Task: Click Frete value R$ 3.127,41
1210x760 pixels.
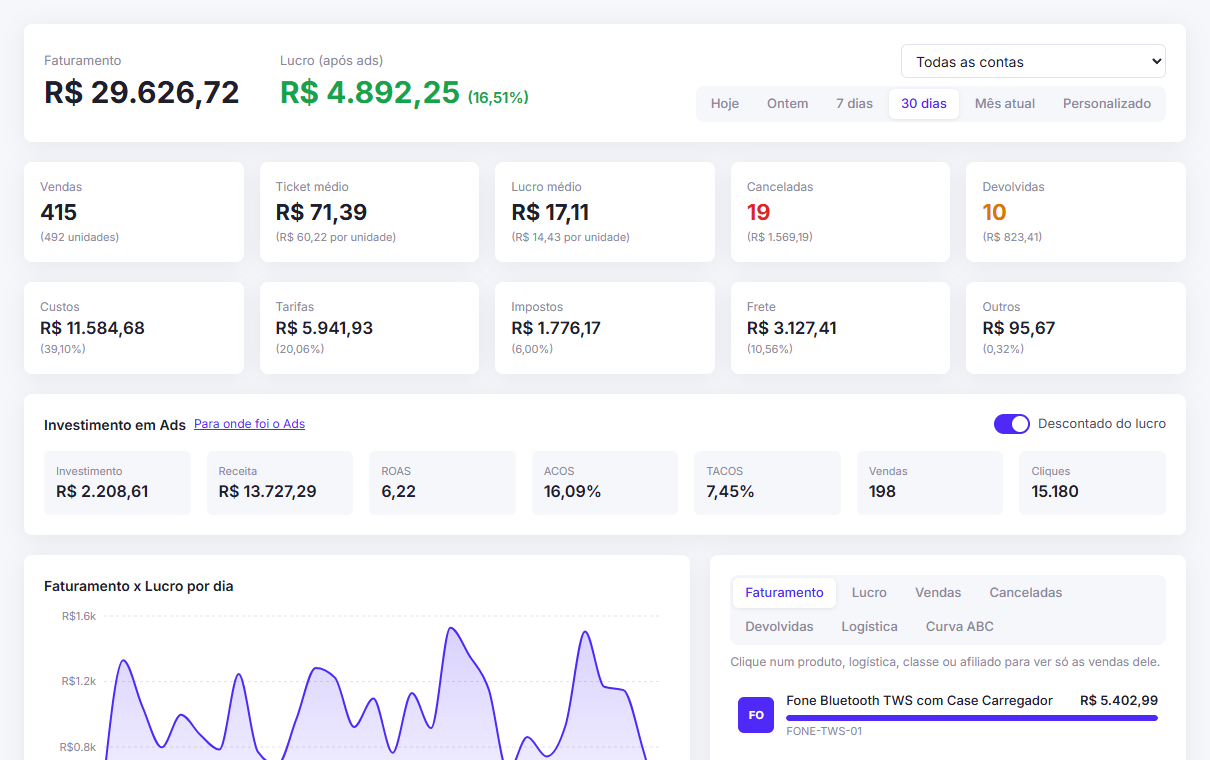Action: click(x=792, y=328)
